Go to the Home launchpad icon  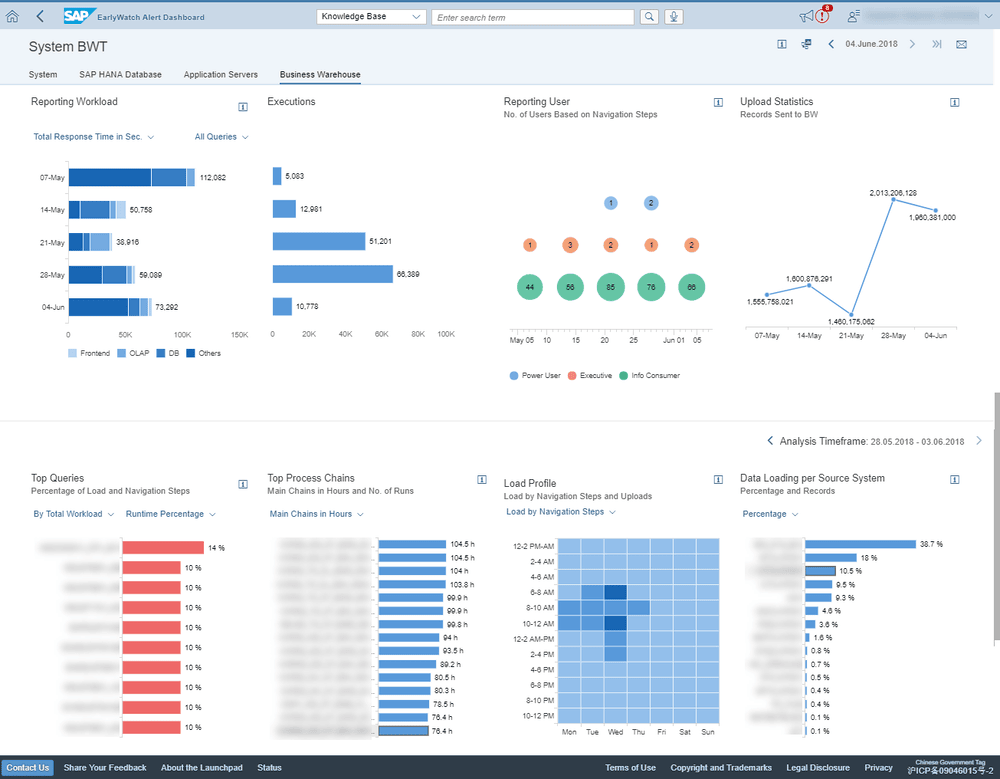(13, 17)
